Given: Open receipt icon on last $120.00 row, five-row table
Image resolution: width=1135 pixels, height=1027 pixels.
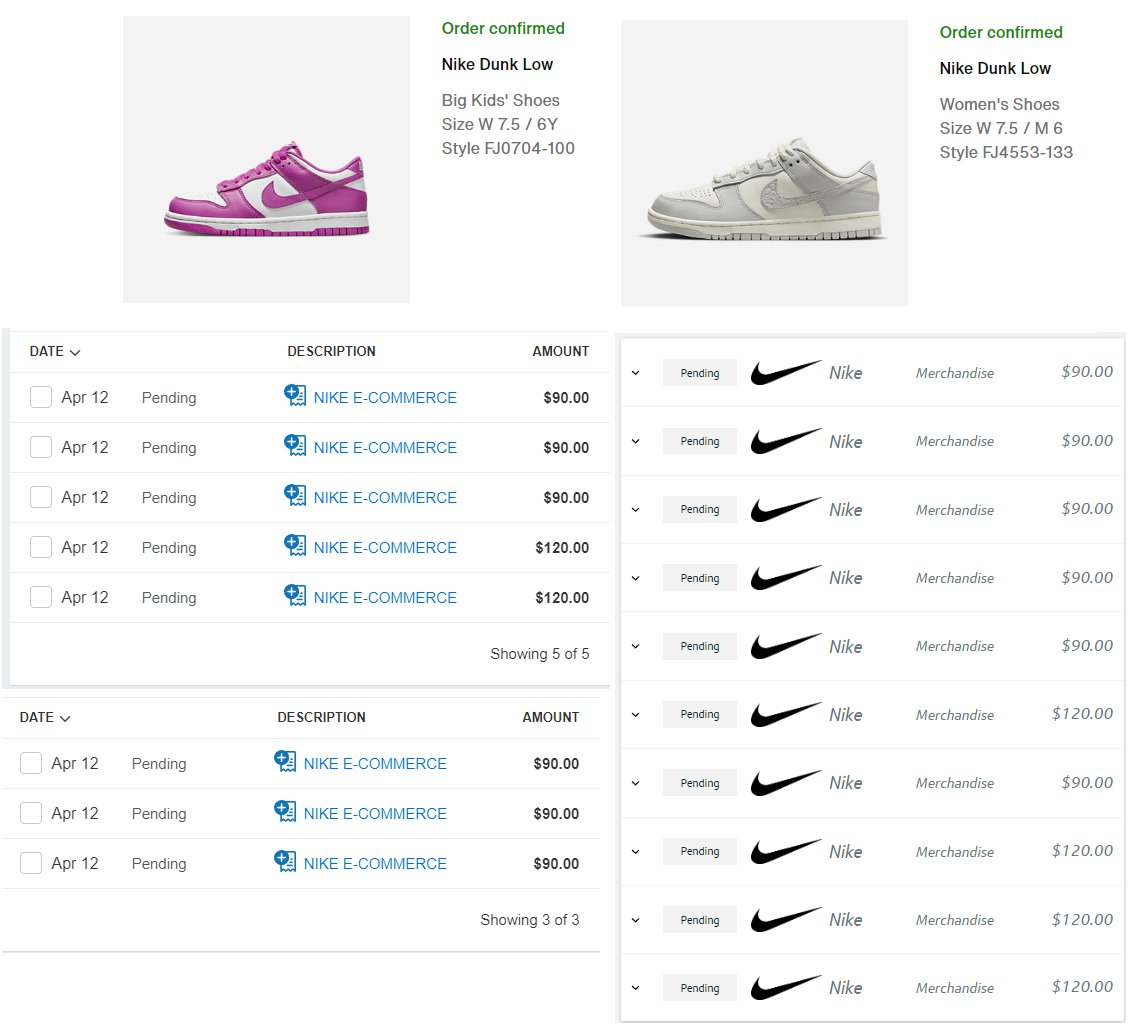Looking at the screenshot, I should tap(295, 595).
